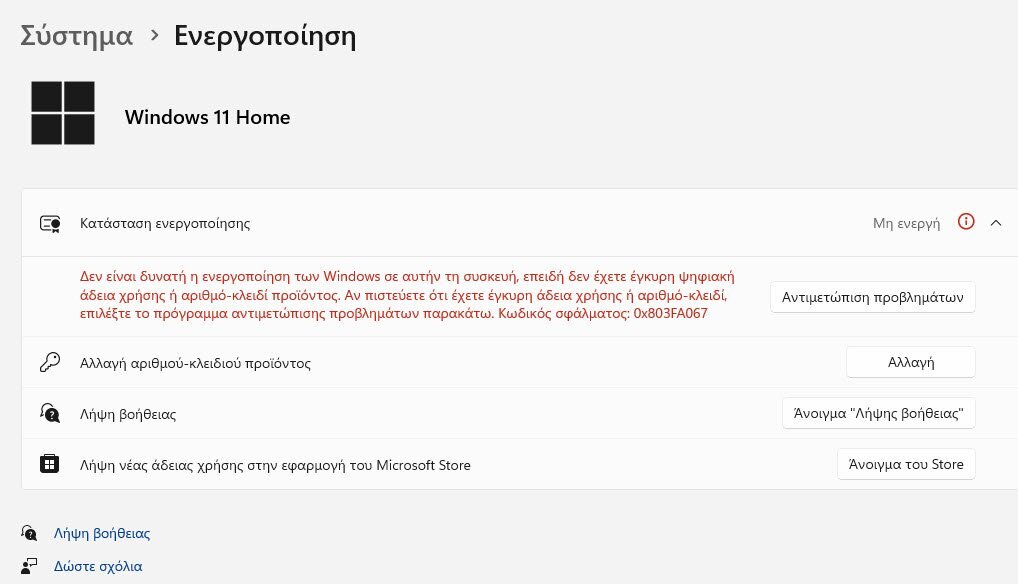Click the Μη ενεργή status text
The image size is (1018, 584).
tap(906, 223)
